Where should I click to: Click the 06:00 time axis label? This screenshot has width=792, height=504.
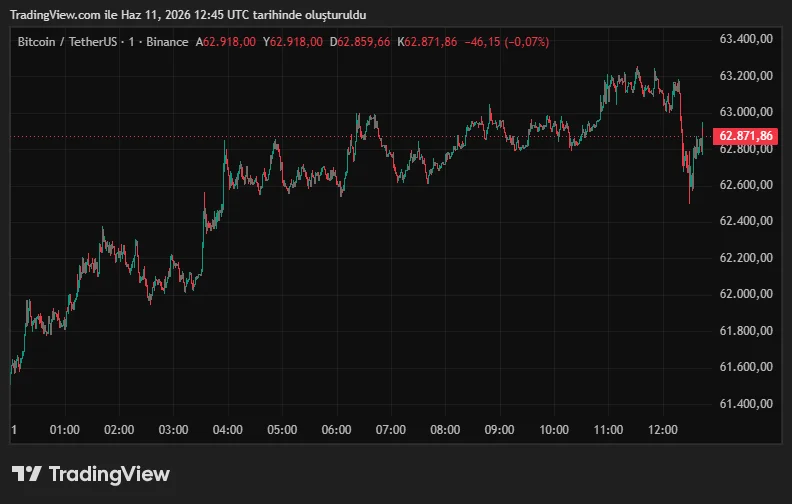coord(336,430)
